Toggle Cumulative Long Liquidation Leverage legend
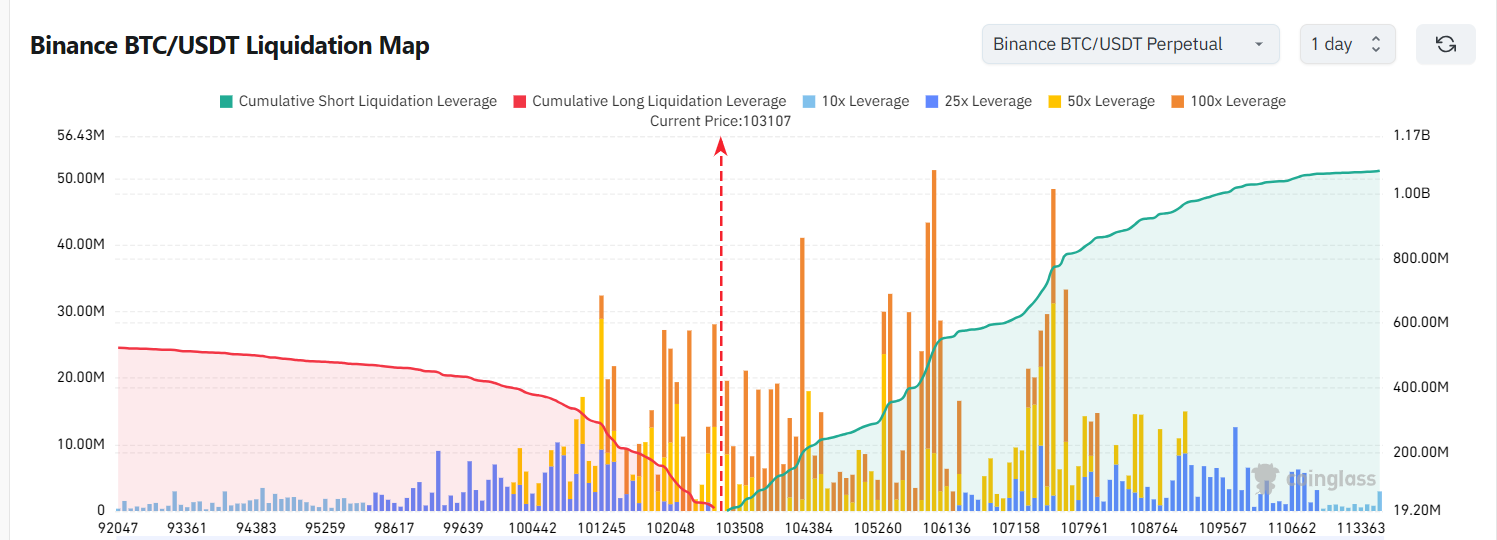Screen dimensions: 1497x540 coord(650,101)
